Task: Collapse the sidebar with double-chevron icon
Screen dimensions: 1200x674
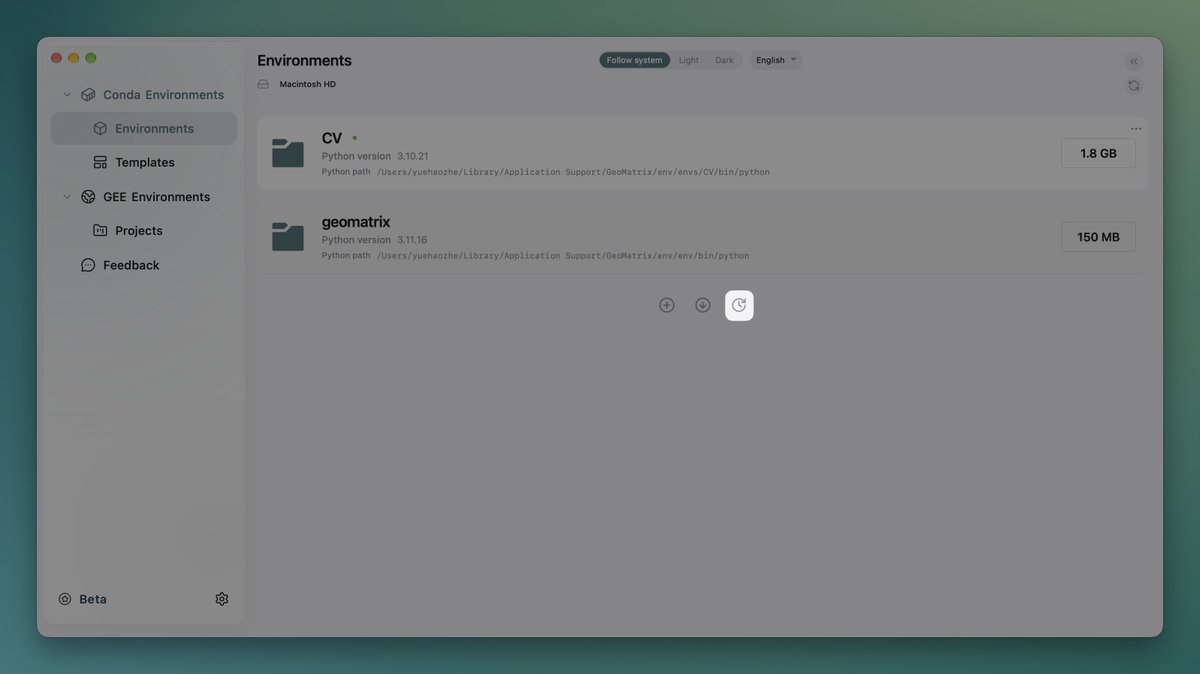Action: (x=1133, y=61)
